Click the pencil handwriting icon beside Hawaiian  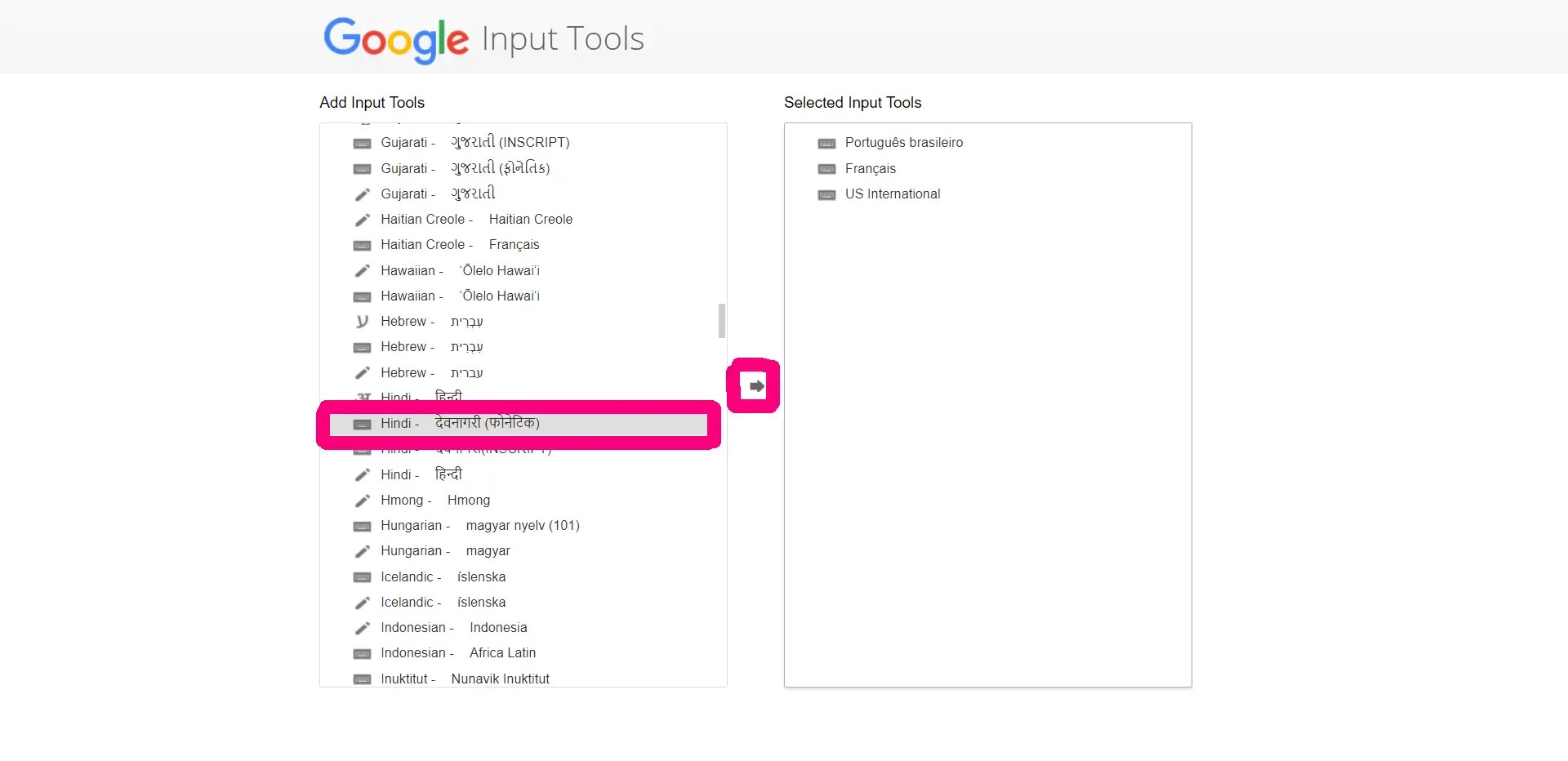tap(362, 270)
